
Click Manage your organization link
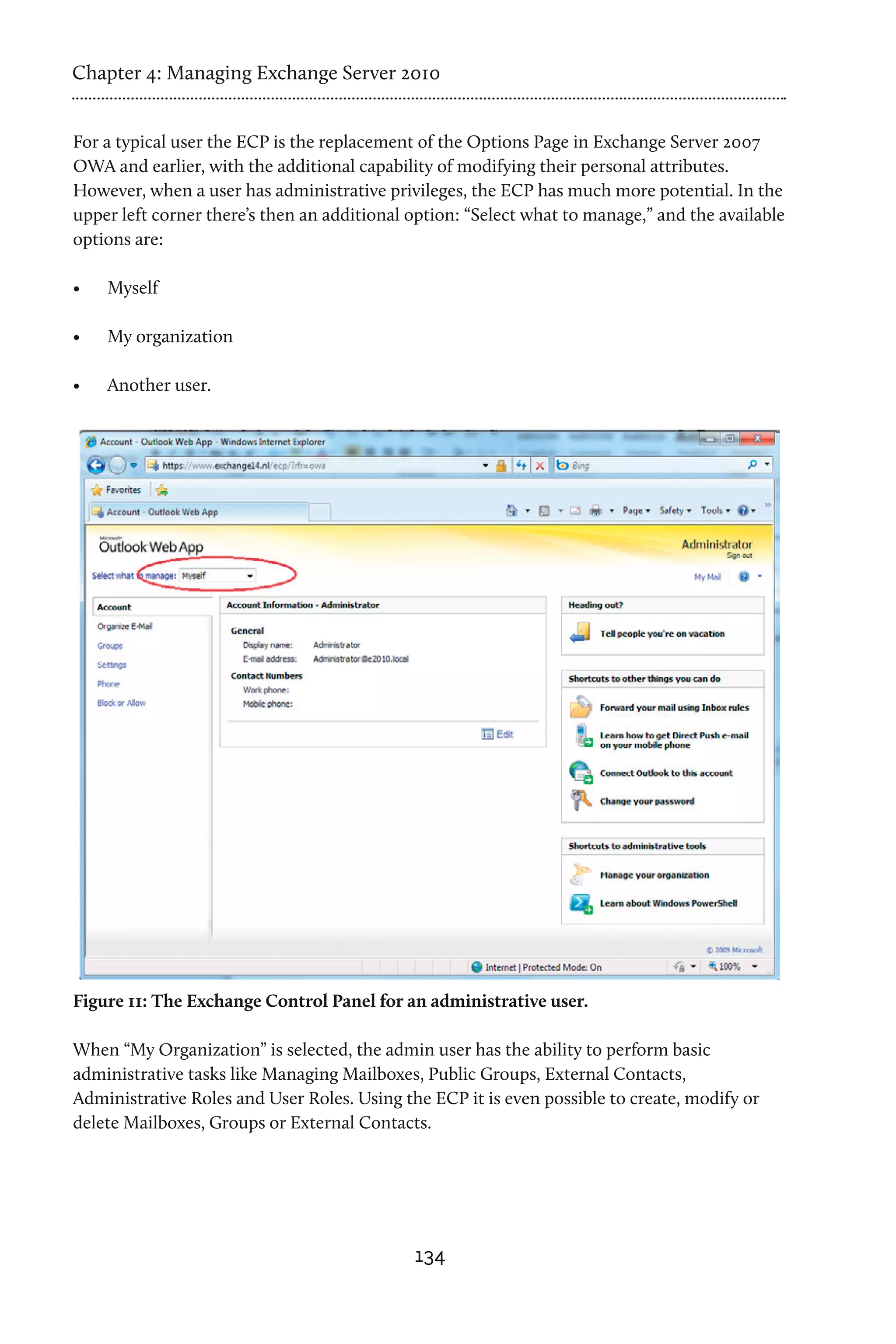tap(654, 875)
